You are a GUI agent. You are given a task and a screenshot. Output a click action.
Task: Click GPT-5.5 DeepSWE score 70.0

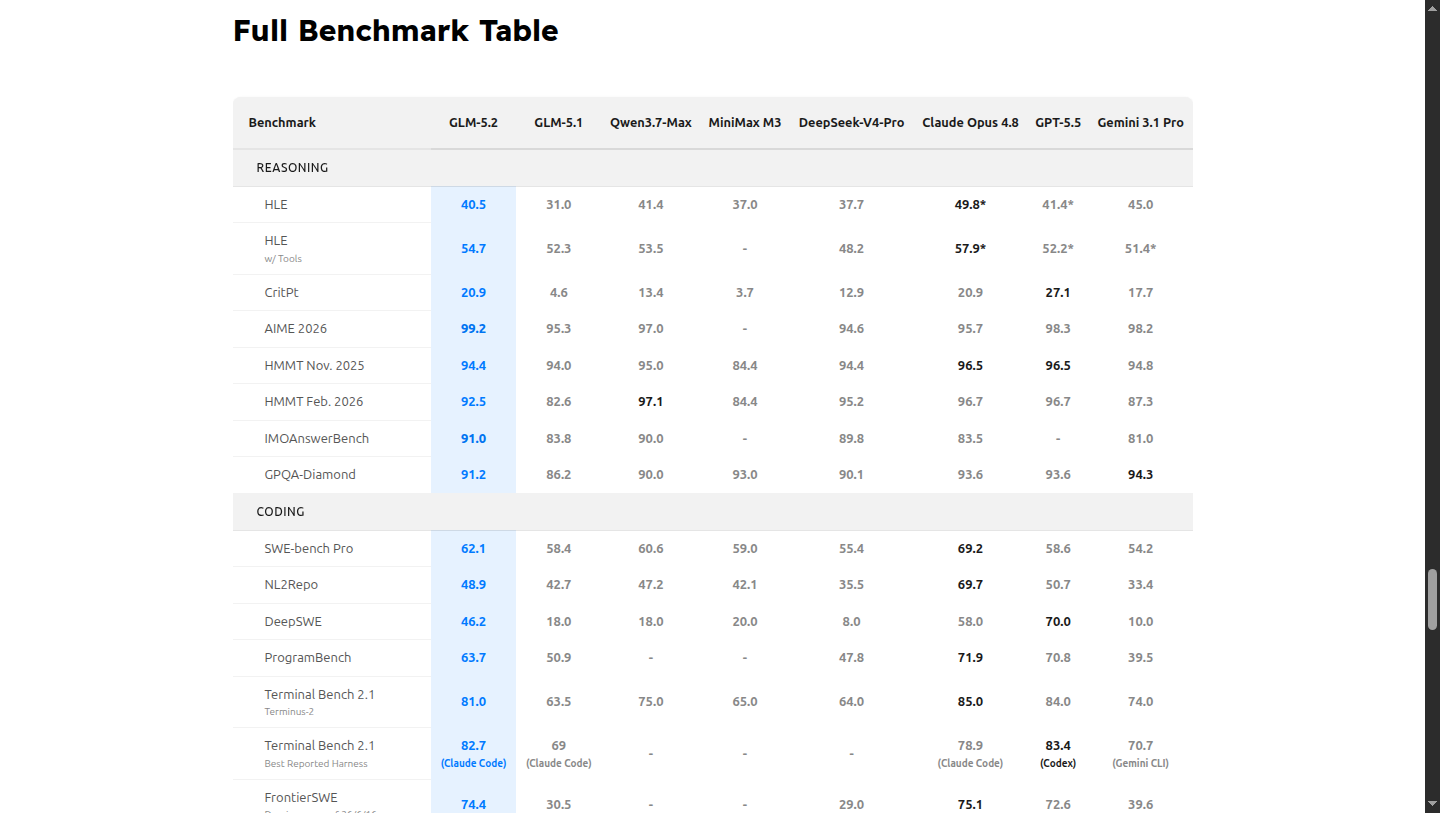point(1058,622)
